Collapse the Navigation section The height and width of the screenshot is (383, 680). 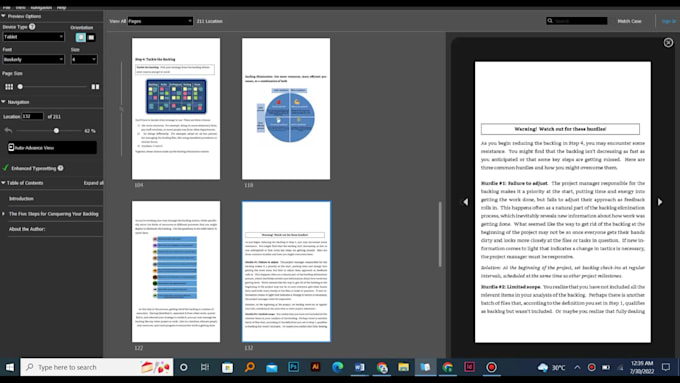click(x=3, y=102)
